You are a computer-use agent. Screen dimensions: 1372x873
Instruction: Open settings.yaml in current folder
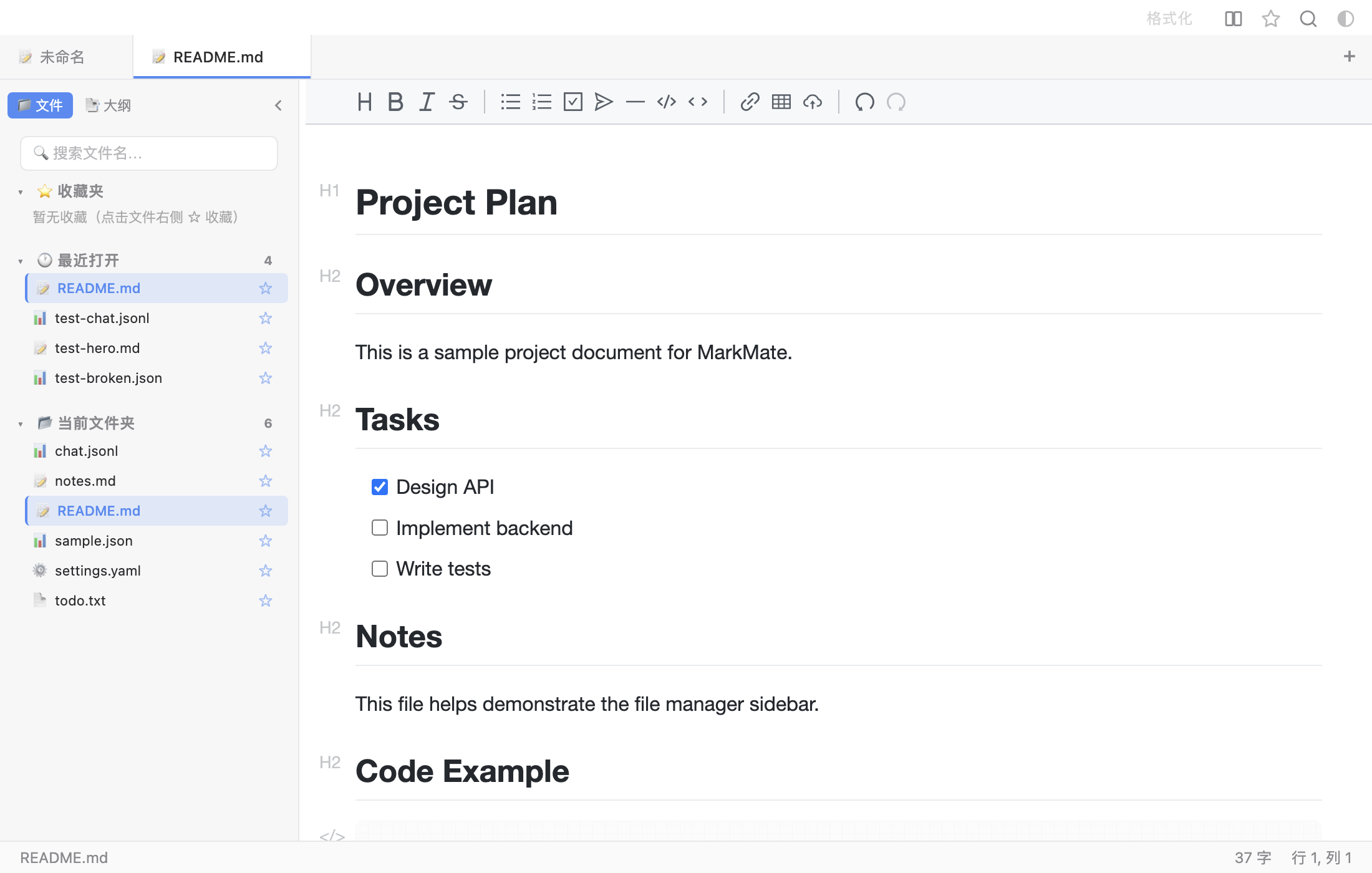(157, 571)
